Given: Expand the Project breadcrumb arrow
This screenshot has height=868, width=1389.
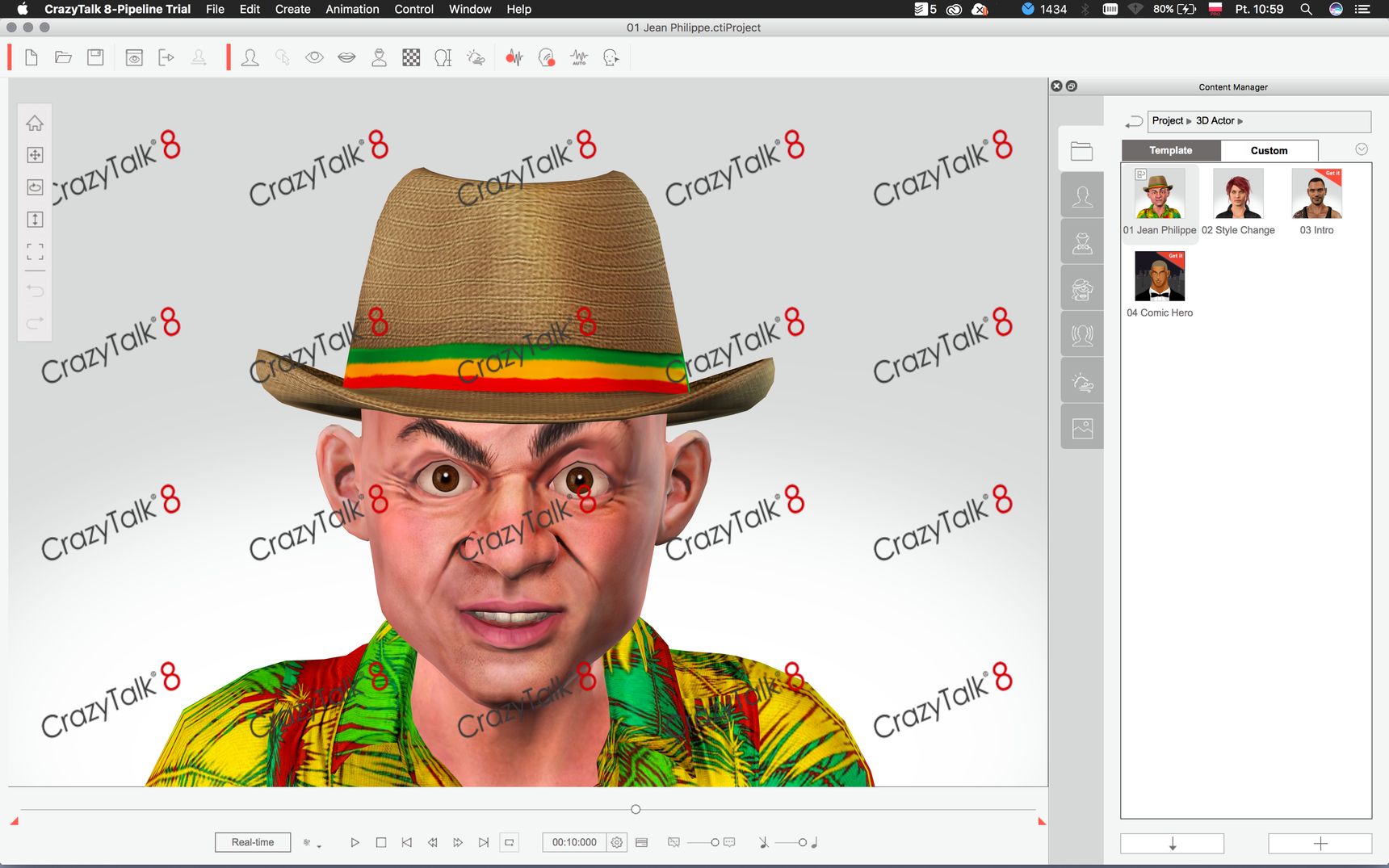Looking at the screenshot, I should 1189,121.
